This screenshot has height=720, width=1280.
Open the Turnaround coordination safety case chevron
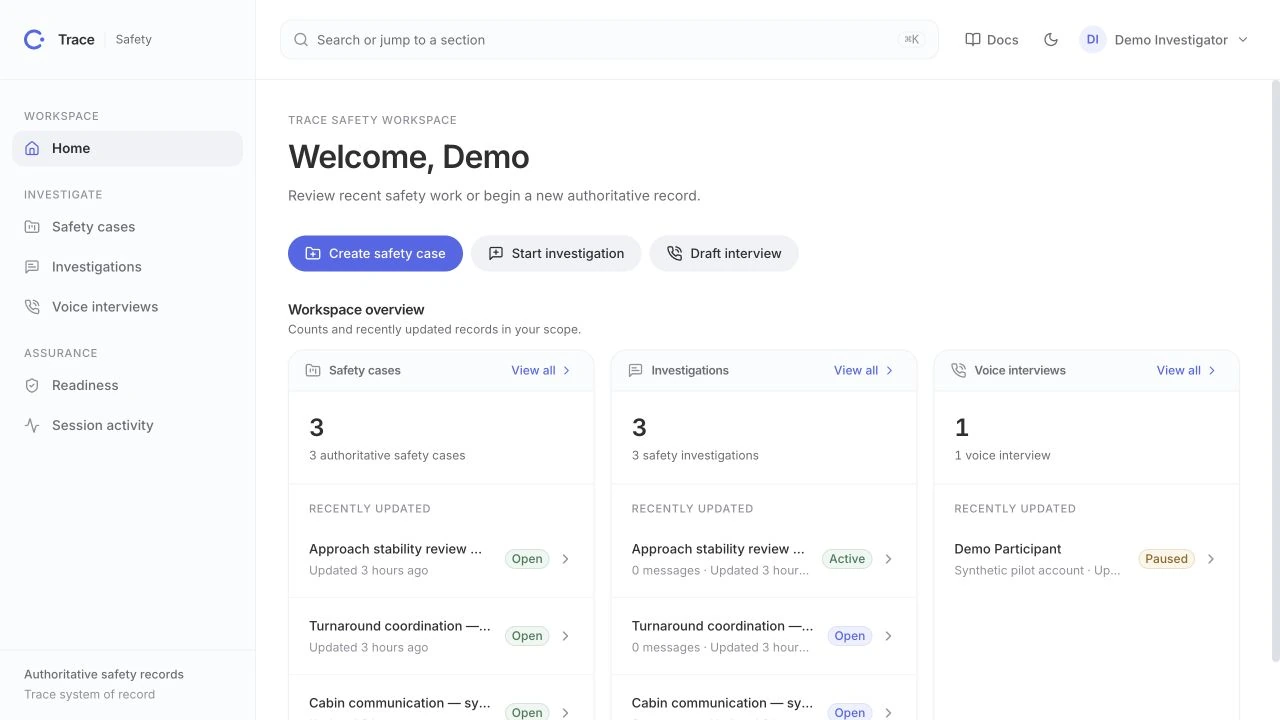click(x=565, y=636)
